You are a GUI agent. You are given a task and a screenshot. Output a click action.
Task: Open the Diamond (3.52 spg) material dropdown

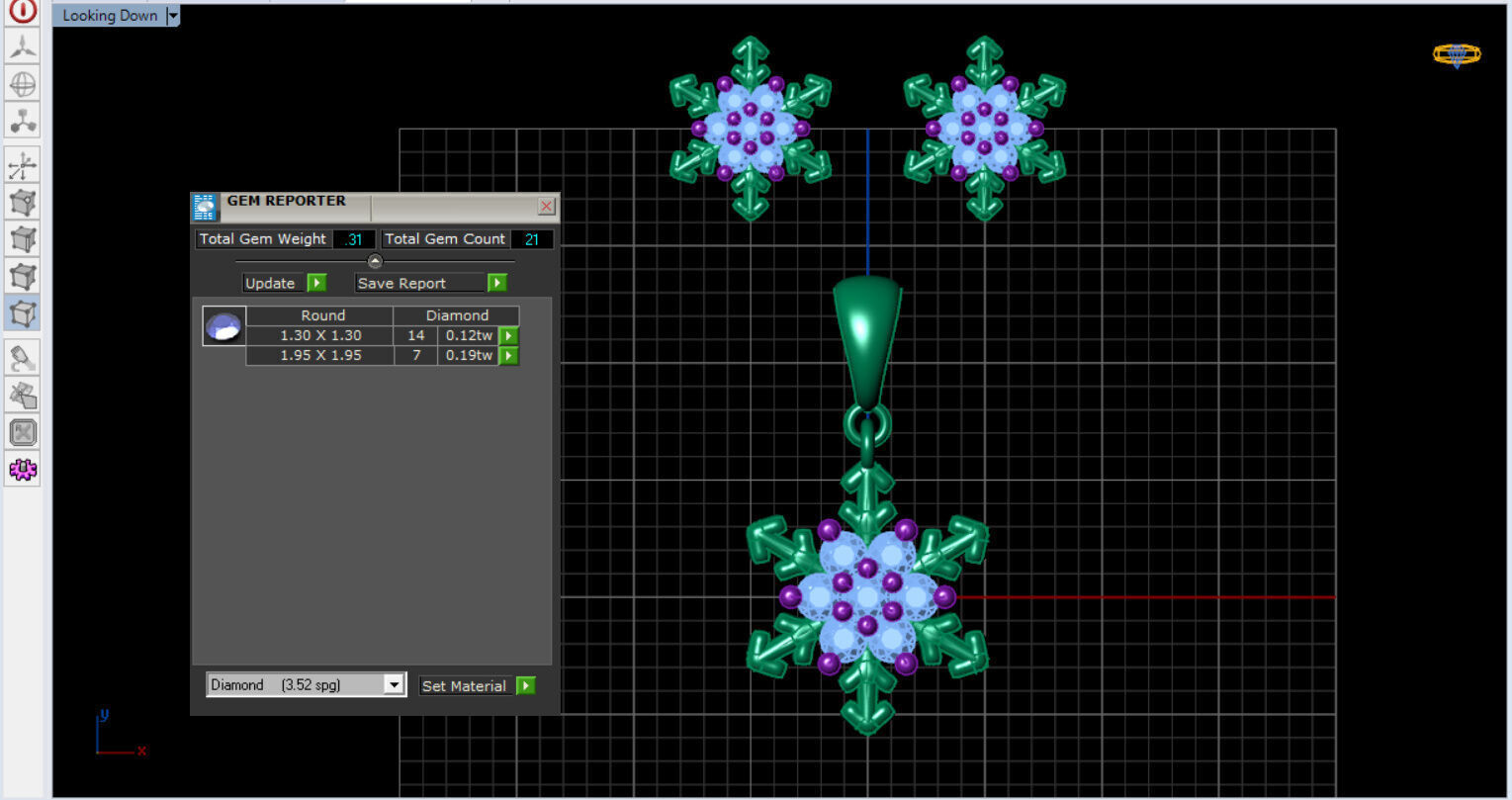pos(394,684)
